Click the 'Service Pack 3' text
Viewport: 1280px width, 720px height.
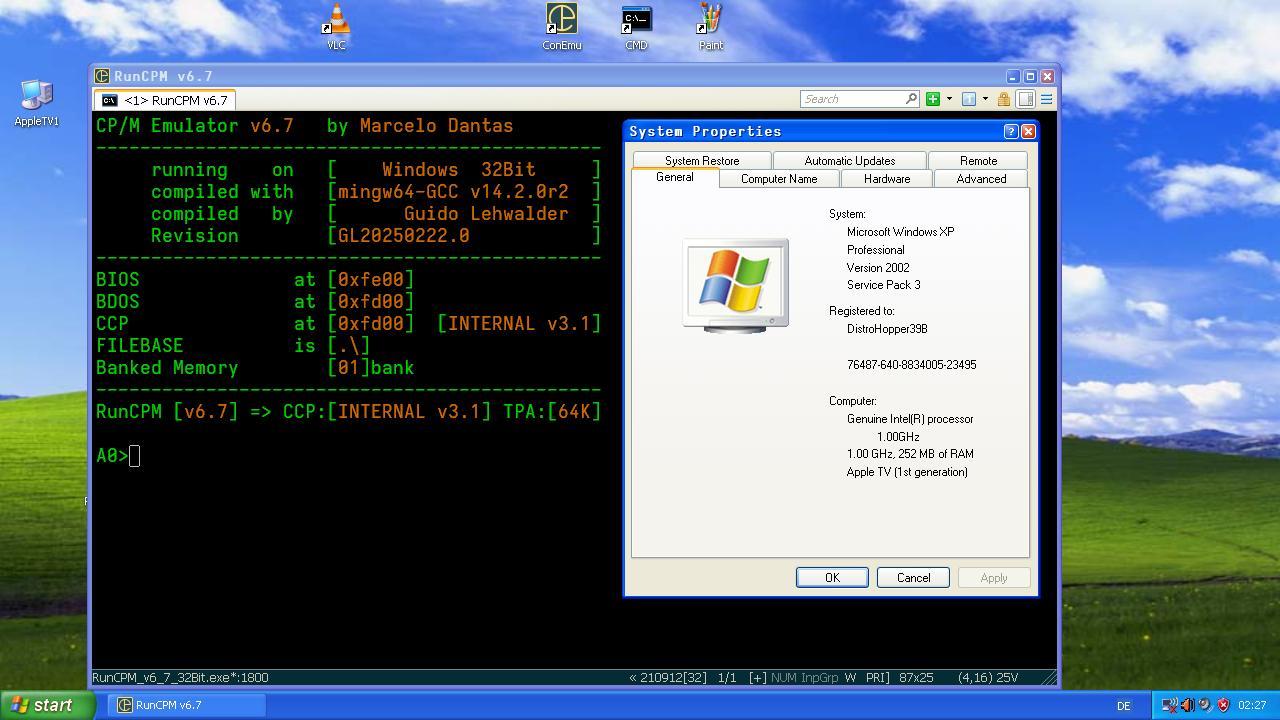[883, 285]
